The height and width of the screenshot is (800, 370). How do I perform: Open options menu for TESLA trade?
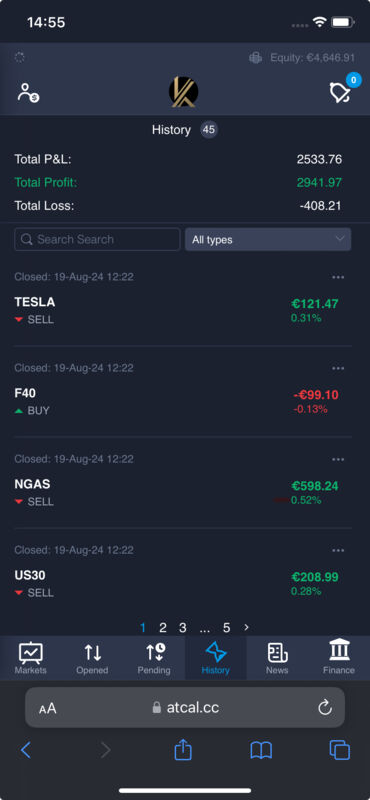coord(338,277)
